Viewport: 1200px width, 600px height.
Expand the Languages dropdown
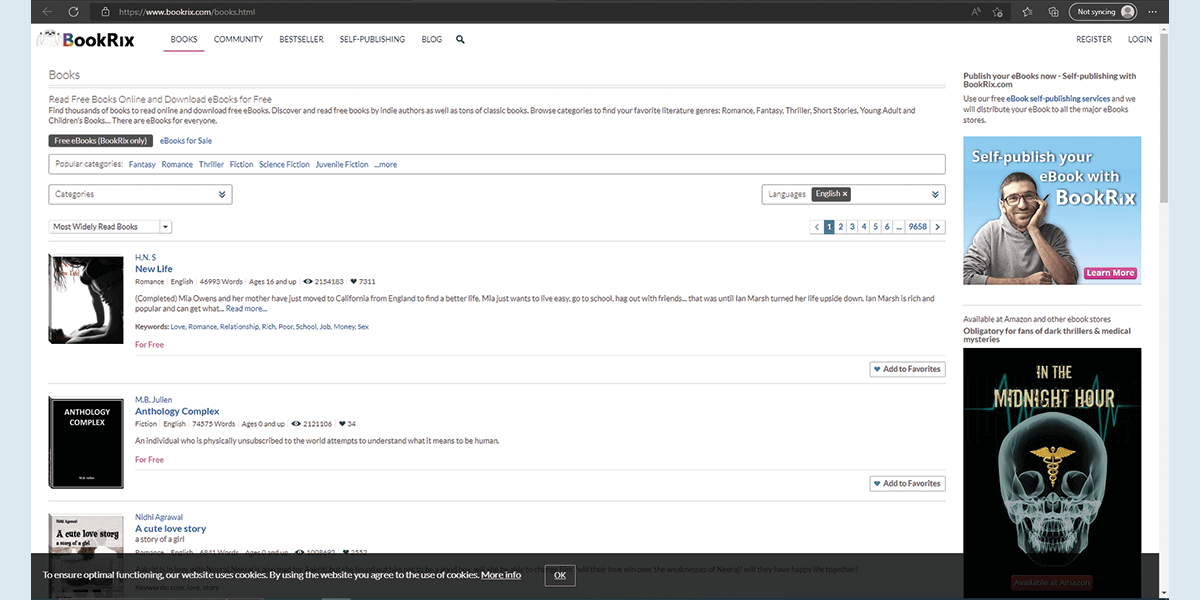(x=935, y=194)
